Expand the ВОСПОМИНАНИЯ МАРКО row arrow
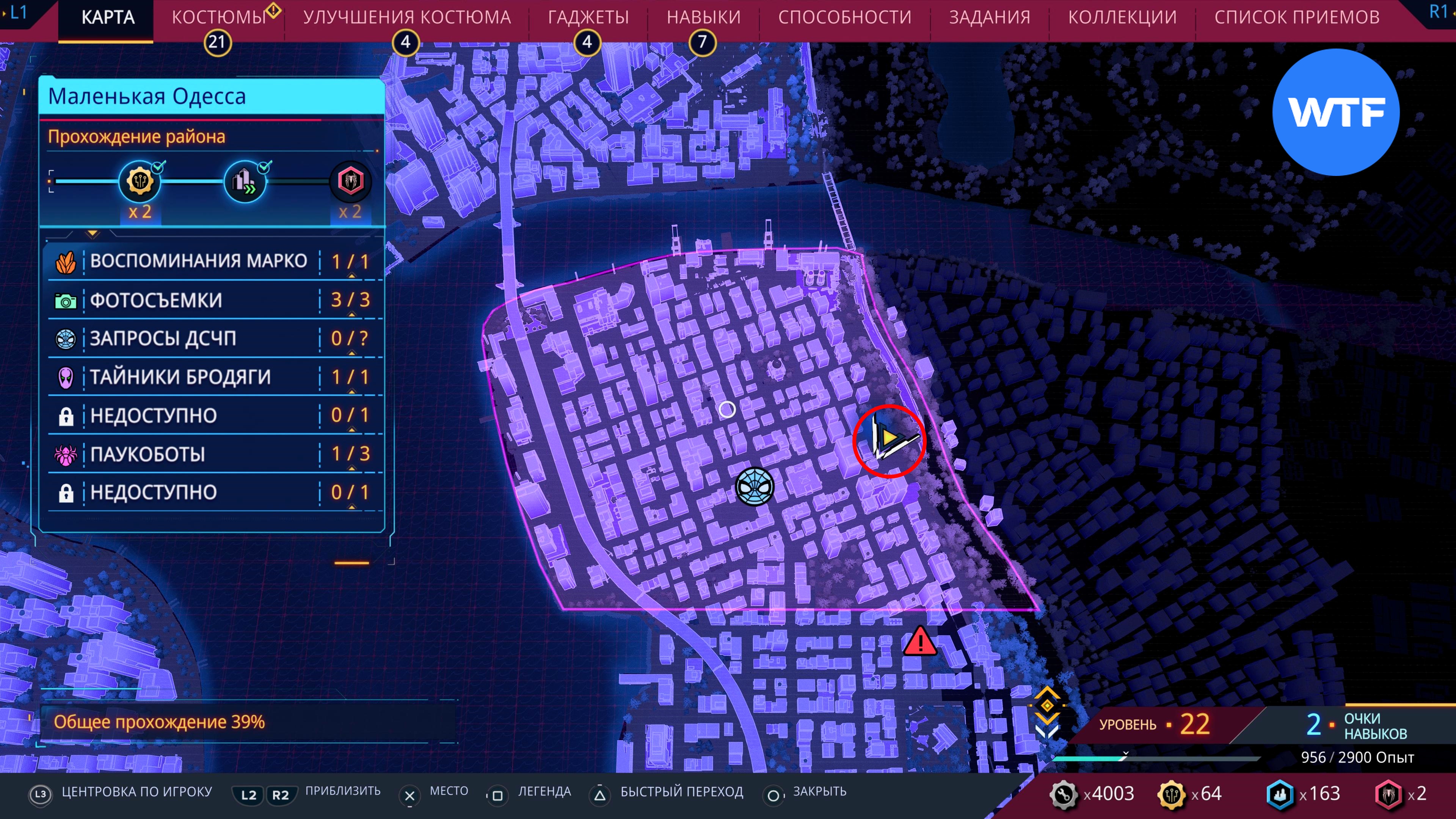 pos(351,276)
